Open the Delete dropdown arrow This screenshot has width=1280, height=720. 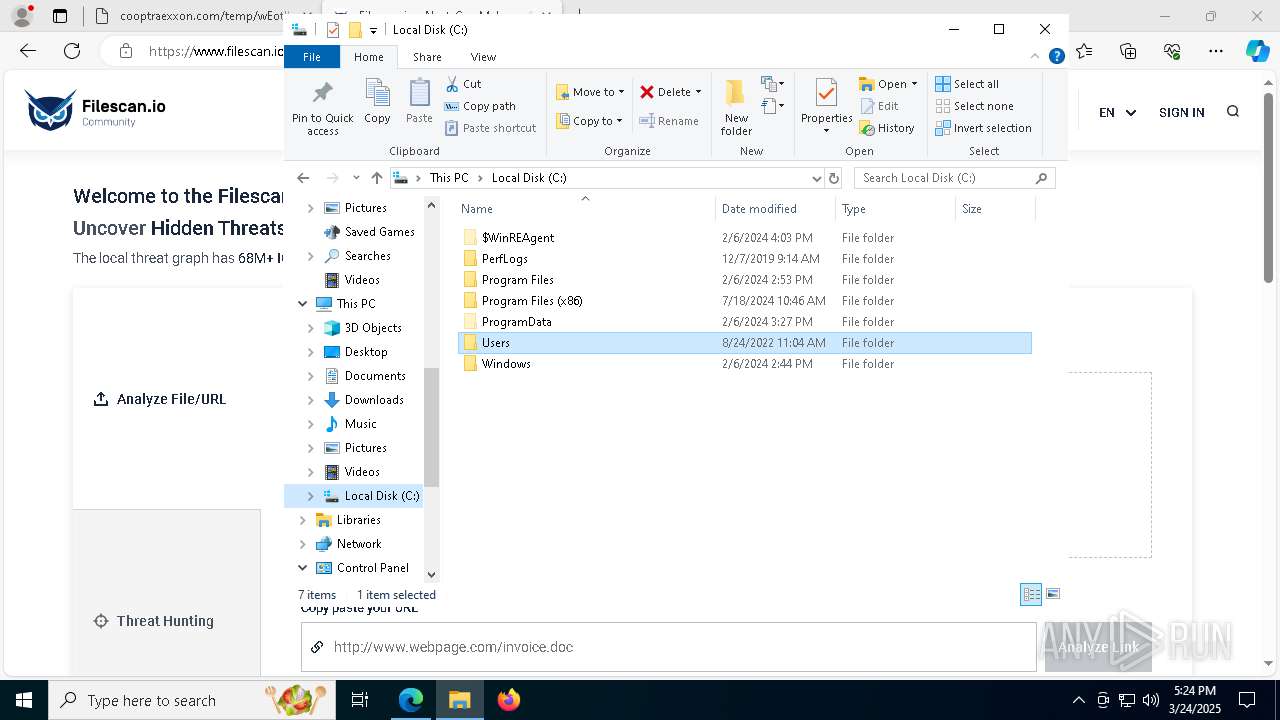coord(698,92)
